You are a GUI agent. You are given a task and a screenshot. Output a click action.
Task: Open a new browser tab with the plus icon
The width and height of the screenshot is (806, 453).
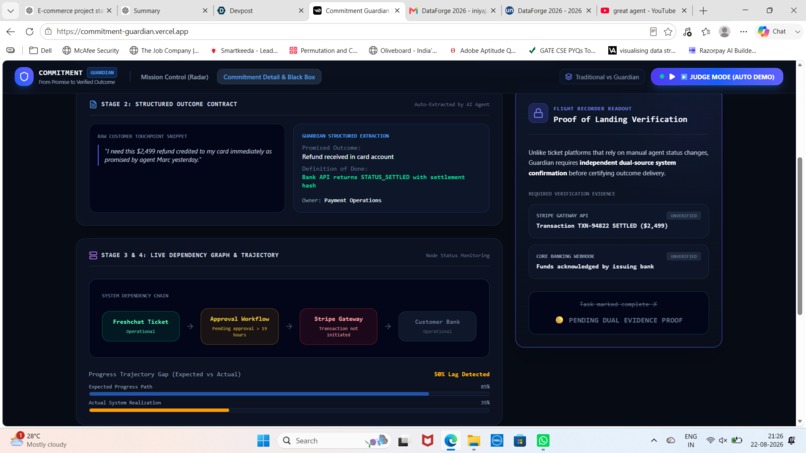point(703,10)
